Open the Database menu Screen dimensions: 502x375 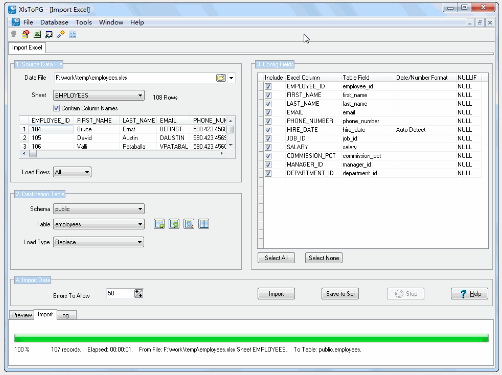pyautogui.click(x=54, y=22)
